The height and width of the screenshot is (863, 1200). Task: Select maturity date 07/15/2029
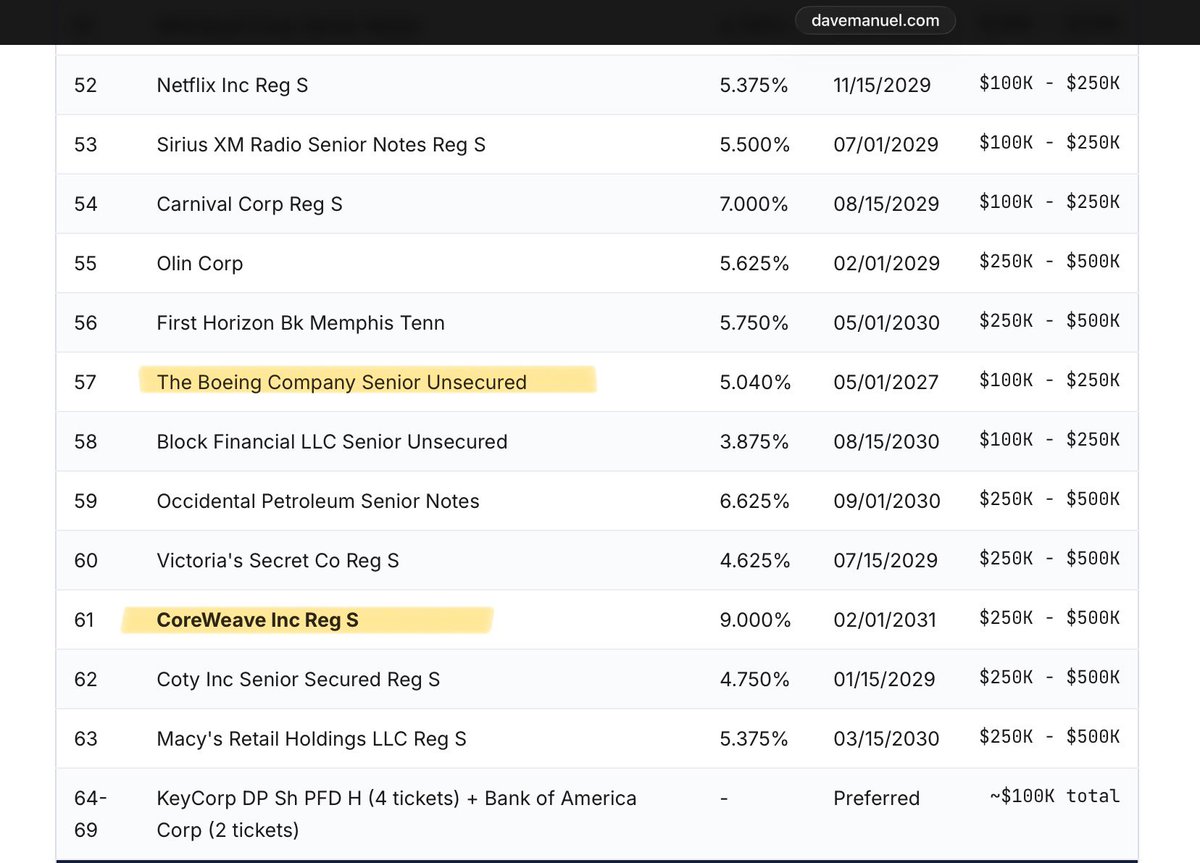(885, 561)
